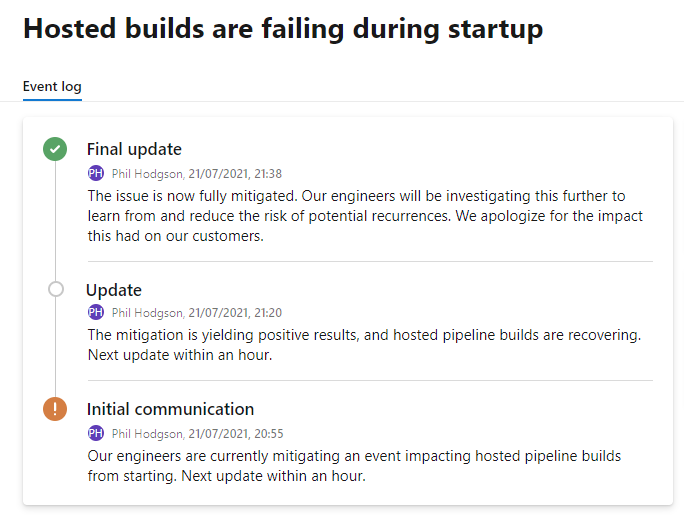This screenshot has width=684, height=525.
Task: Click Phil Hodgson name on 20:55 entry
Action: click(x=148, y=433)
